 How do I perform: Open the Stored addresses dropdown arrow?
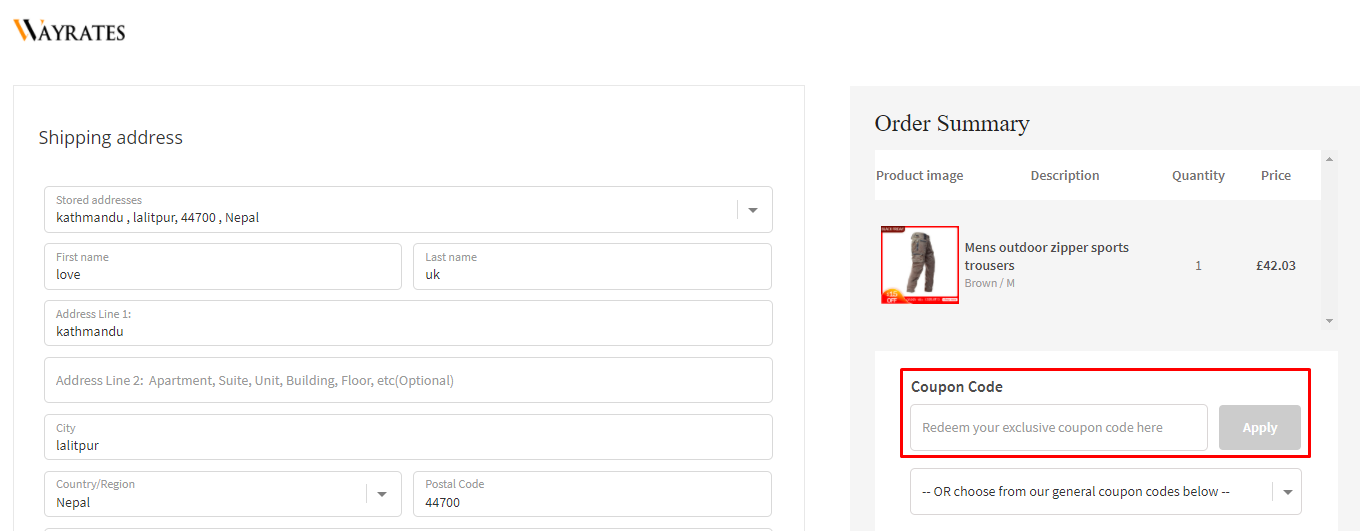753,210
